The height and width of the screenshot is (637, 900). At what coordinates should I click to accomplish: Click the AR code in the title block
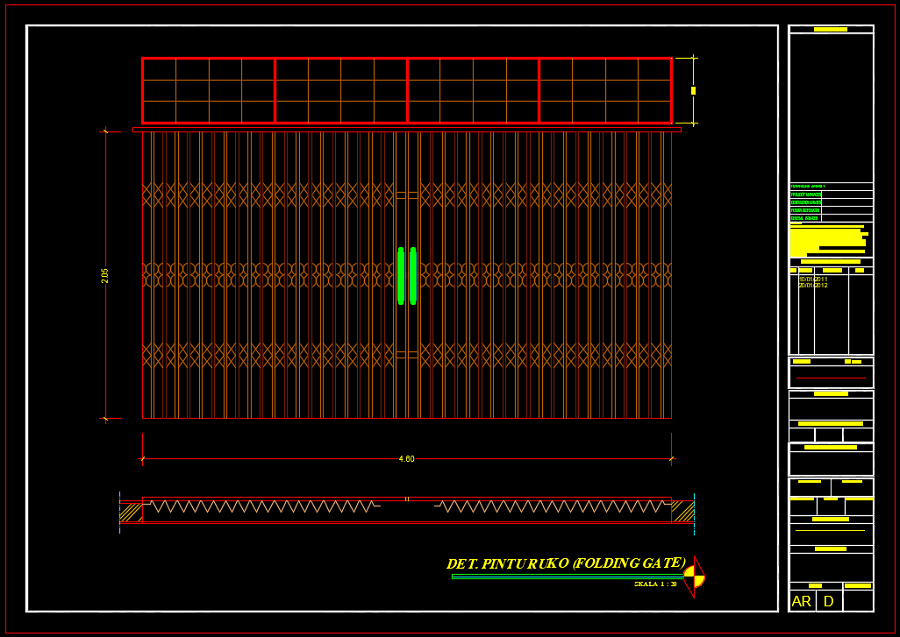pyautogui.click(x=801, y=601)
